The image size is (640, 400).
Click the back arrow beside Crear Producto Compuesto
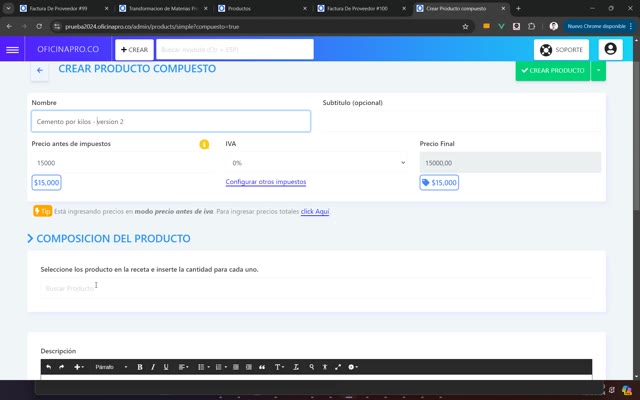coord(40,71)
